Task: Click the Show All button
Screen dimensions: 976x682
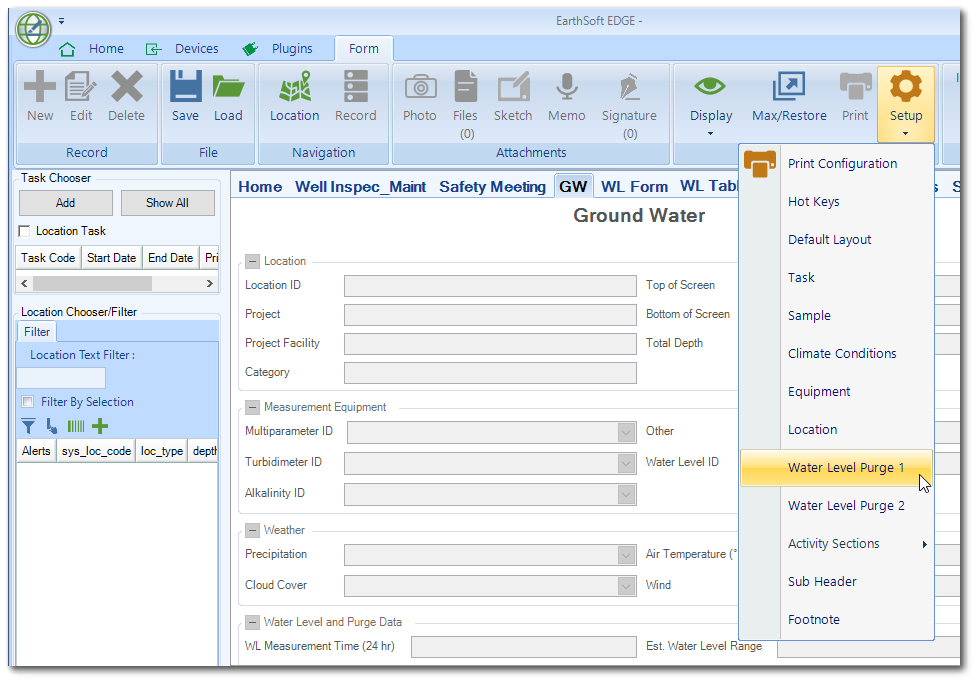Action: [167, 203]
